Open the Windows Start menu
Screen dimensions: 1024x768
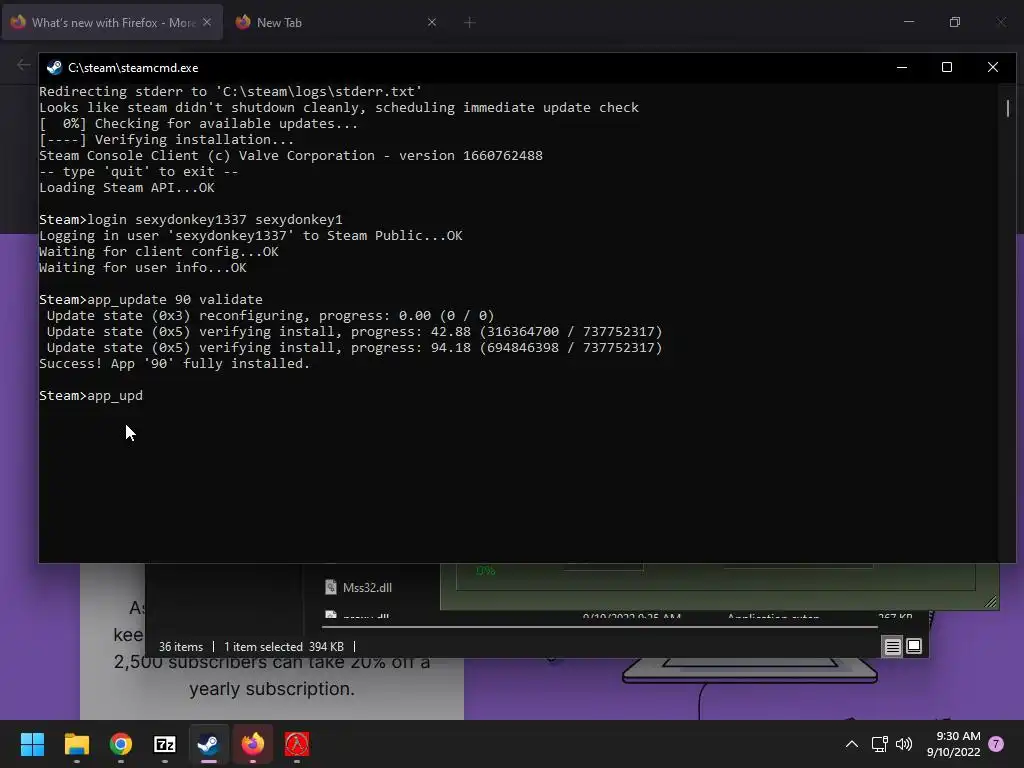[x=32, y=744]
